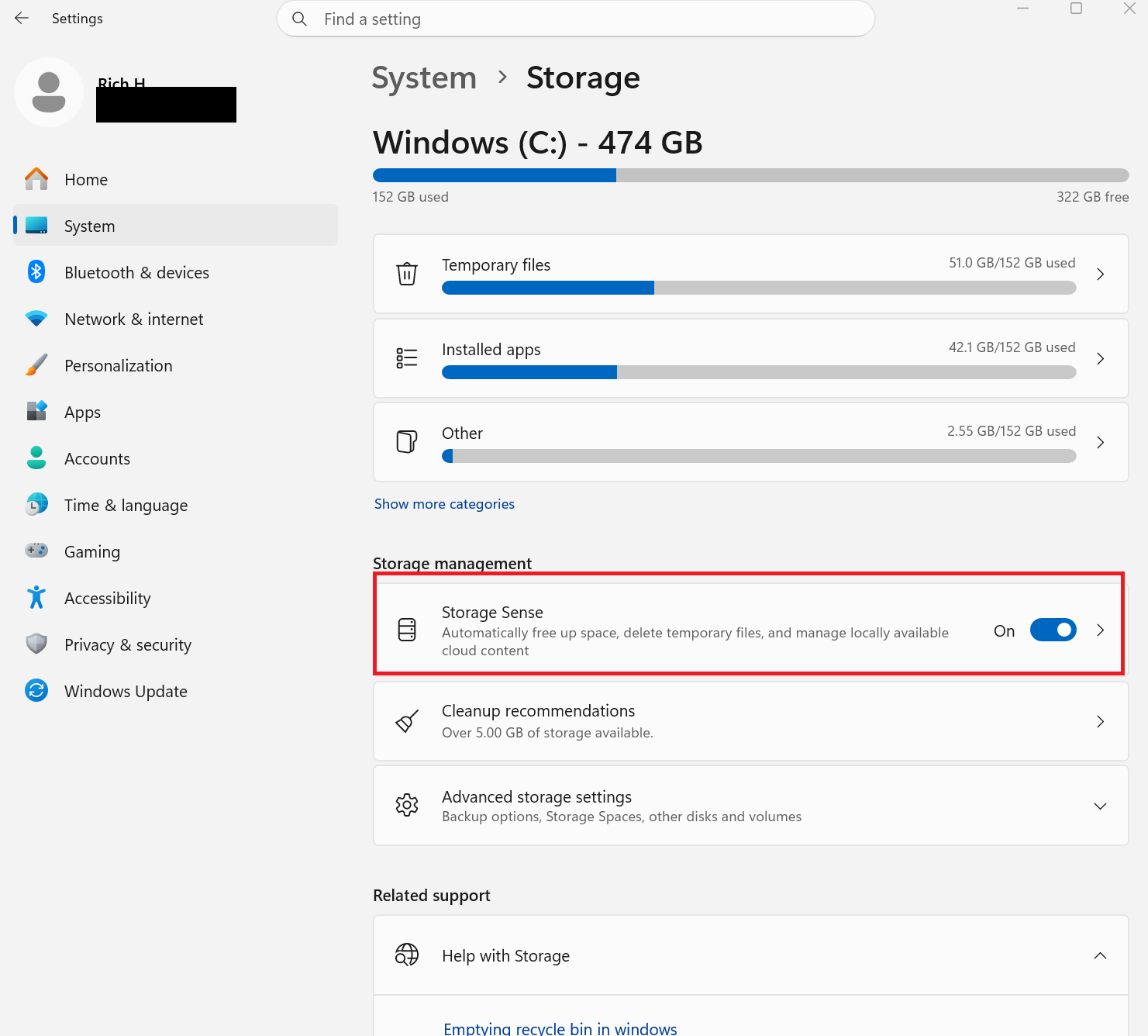Click the search magnifier icon

(300, 19)
